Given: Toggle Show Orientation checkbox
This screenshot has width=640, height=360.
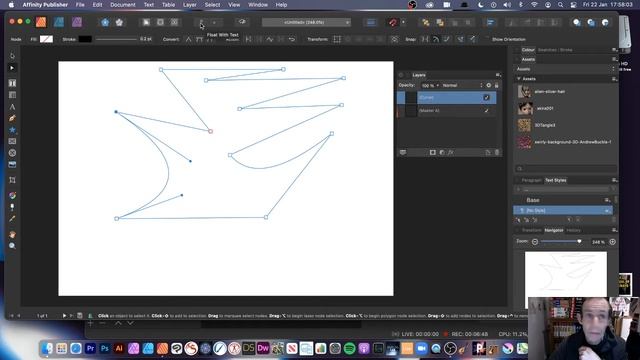Looking at the screenshot, I should click(x=487, y=39).
